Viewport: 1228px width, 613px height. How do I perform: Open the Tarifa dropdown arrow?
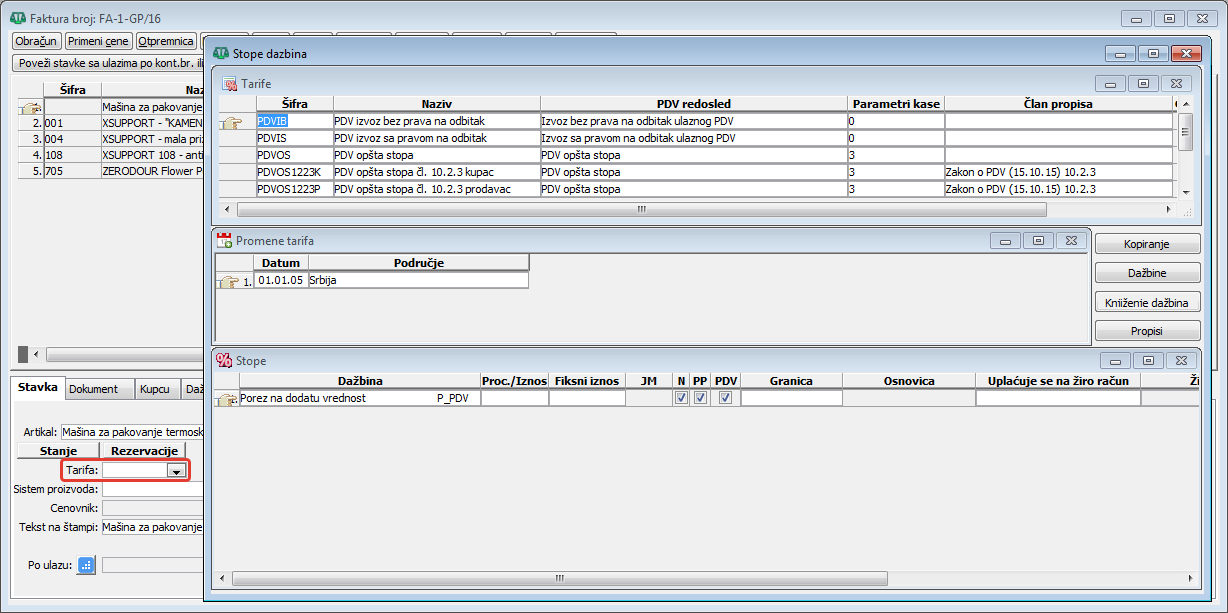[x=176, y=471]
